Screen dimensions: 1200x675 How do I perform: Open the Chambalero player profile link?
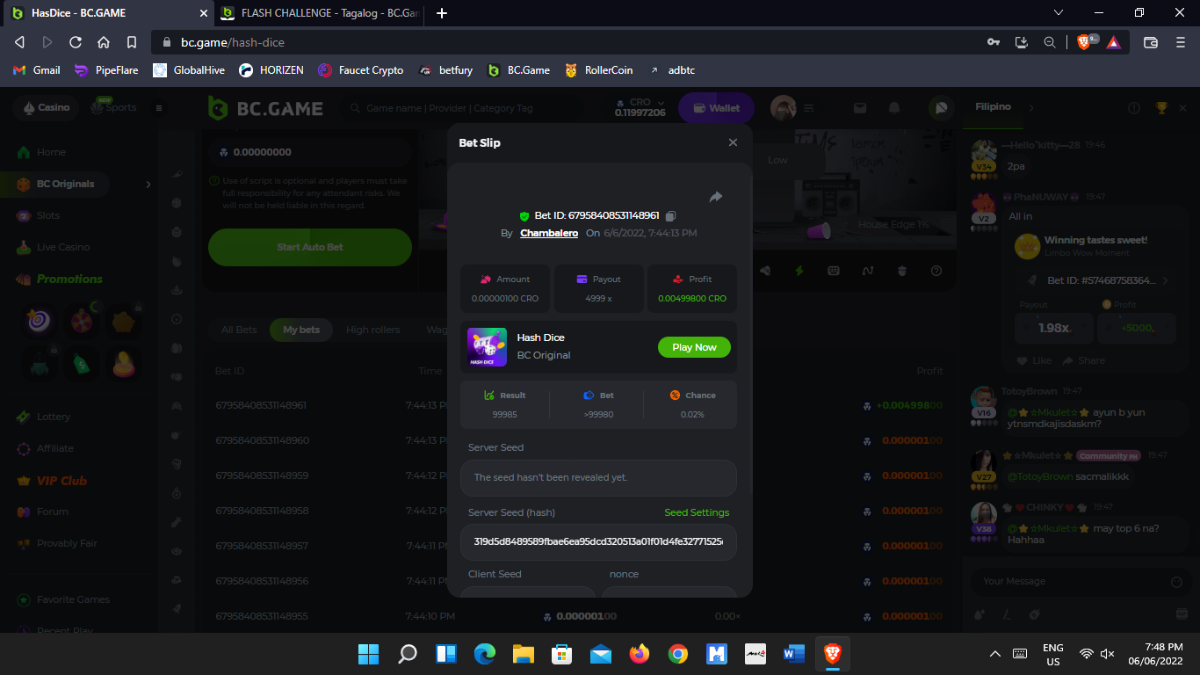pos(549,233)
